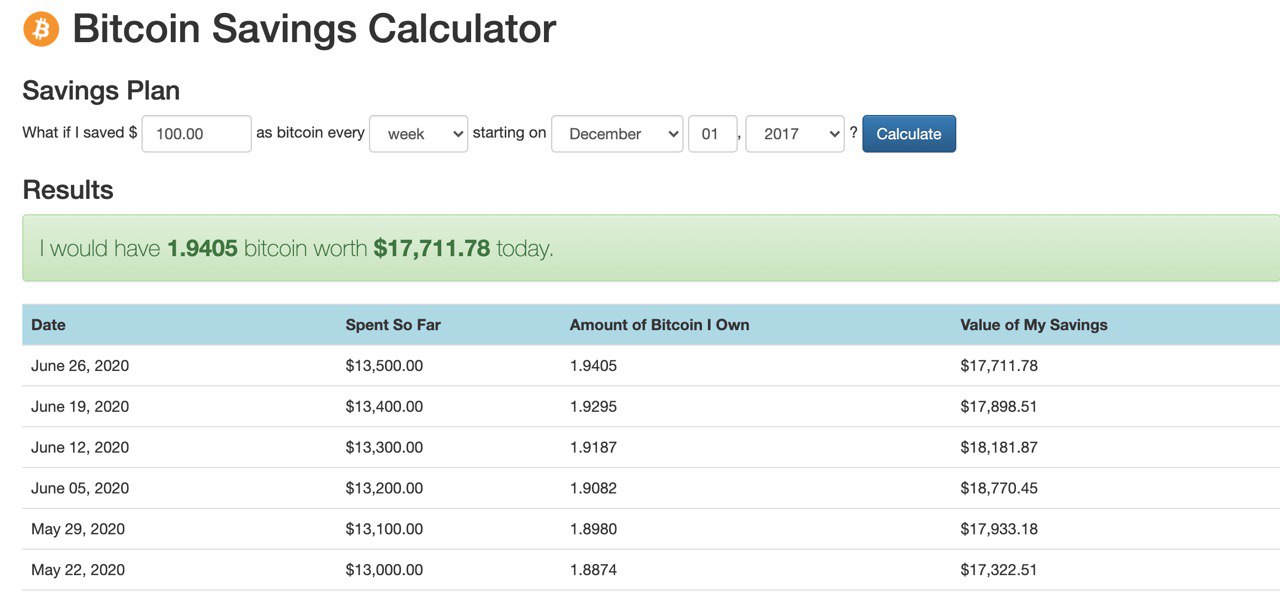Focus the savings amount field showing 100.00
This screenshot has width=1280, height=593.
click(196, 134)
